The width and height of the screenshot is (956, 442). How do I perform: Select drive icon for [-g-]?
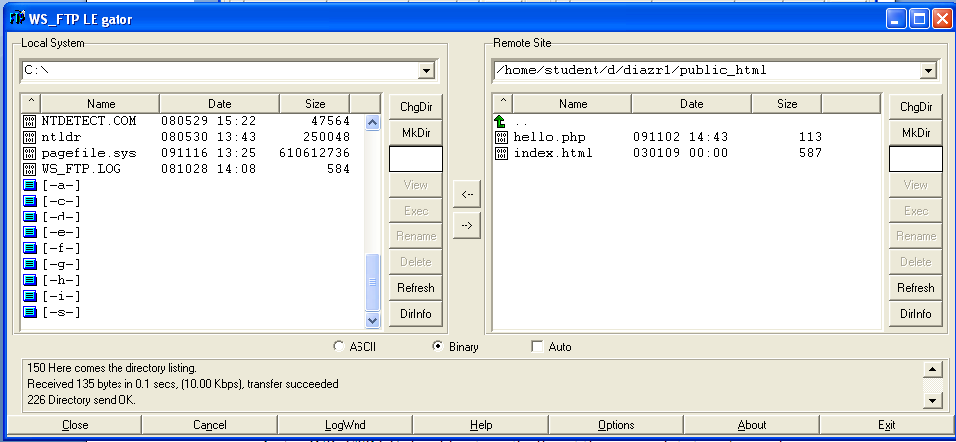[x=30, y=264]
